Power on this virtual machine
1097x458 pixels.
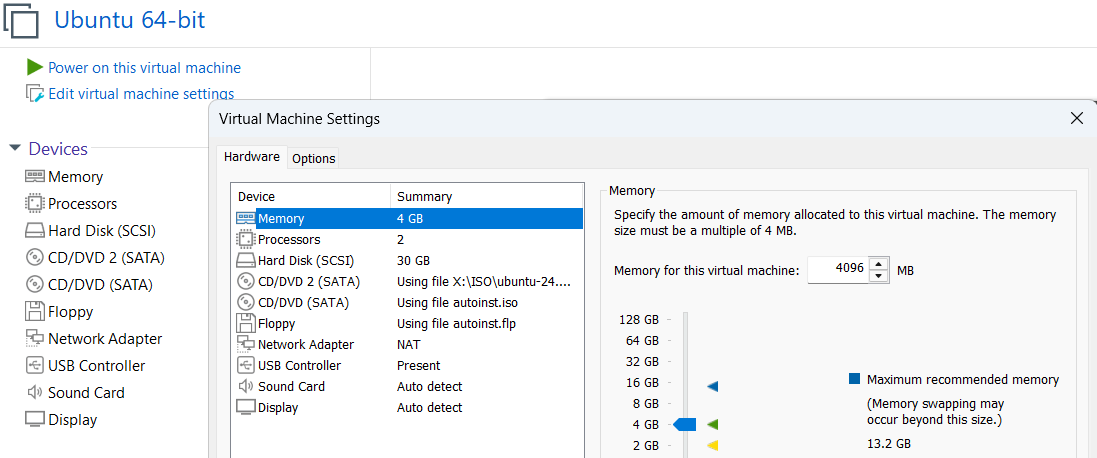pyautogui.click(x=144, y=68)
